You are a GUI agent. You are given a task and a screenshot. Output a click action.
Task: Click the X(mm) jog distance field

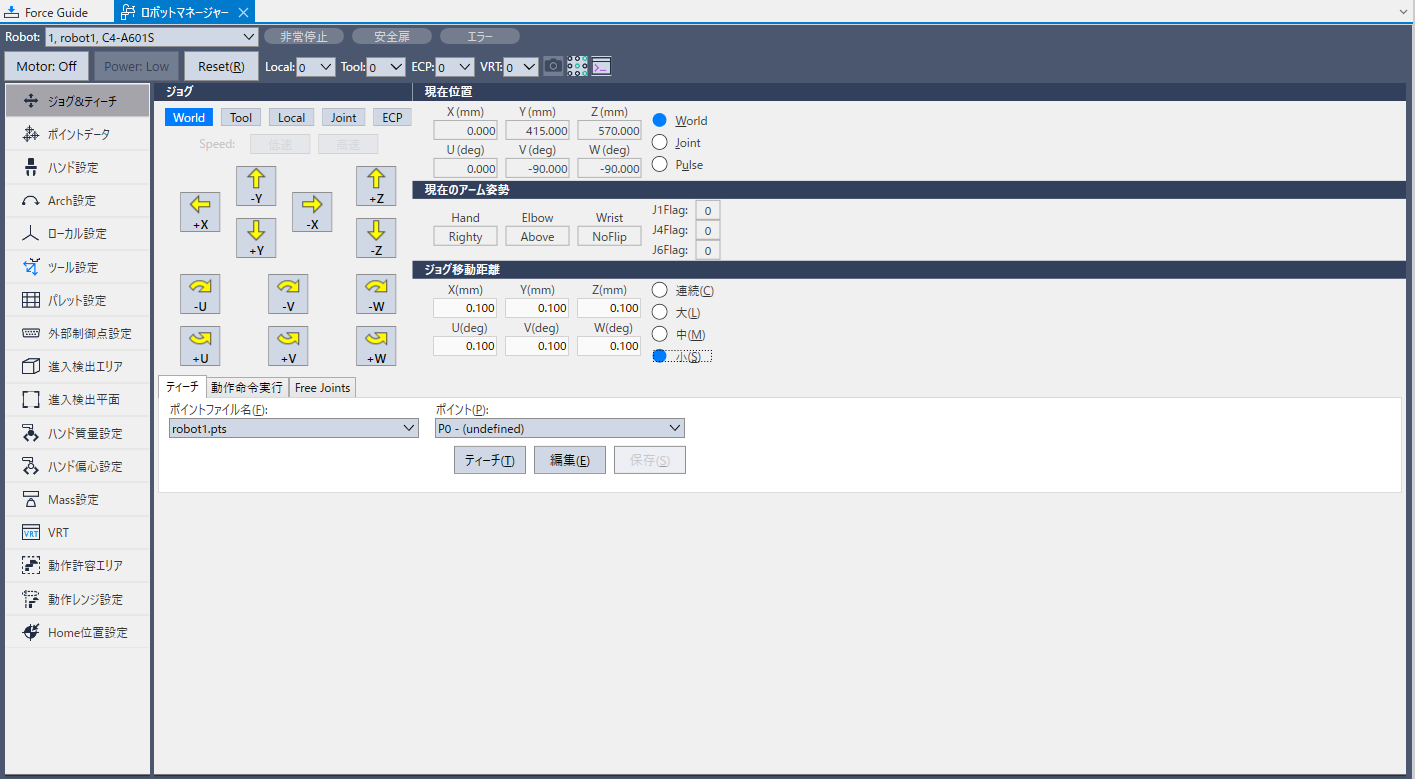[465, 308]
